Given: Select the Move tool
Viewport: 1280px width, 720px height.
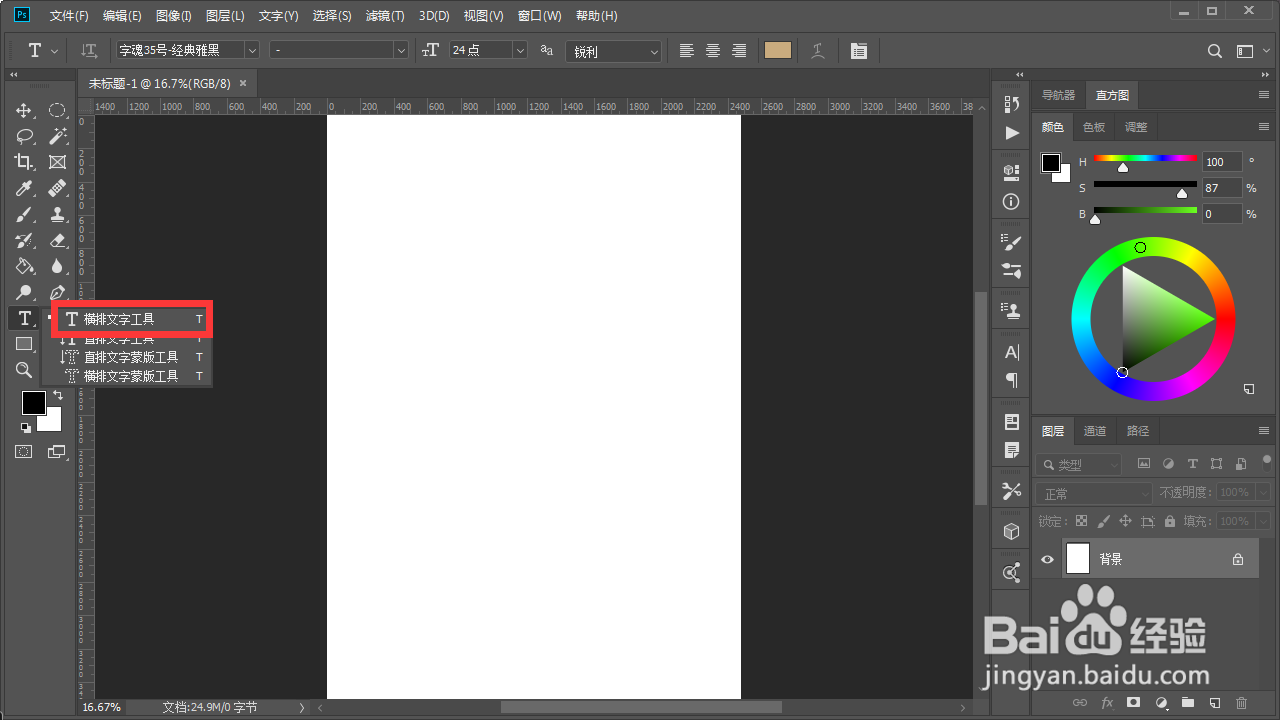Looking at the screenshot, I should (24, 110).
